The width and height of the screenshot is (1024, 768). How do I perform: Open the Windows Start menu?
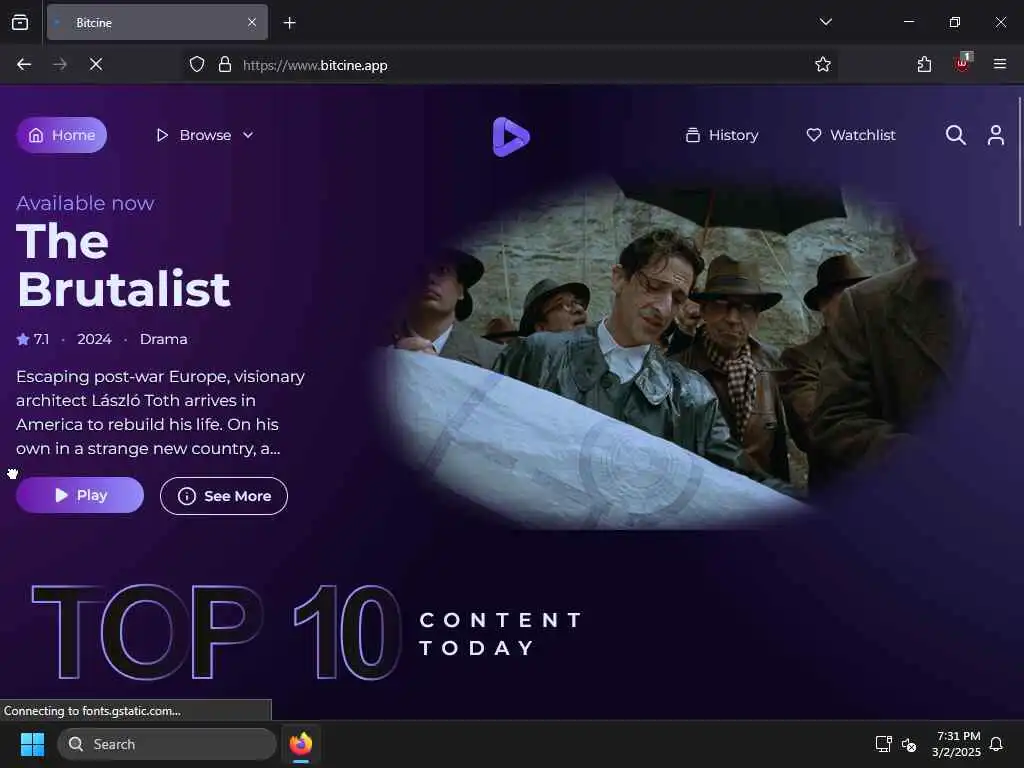point(32,744)
